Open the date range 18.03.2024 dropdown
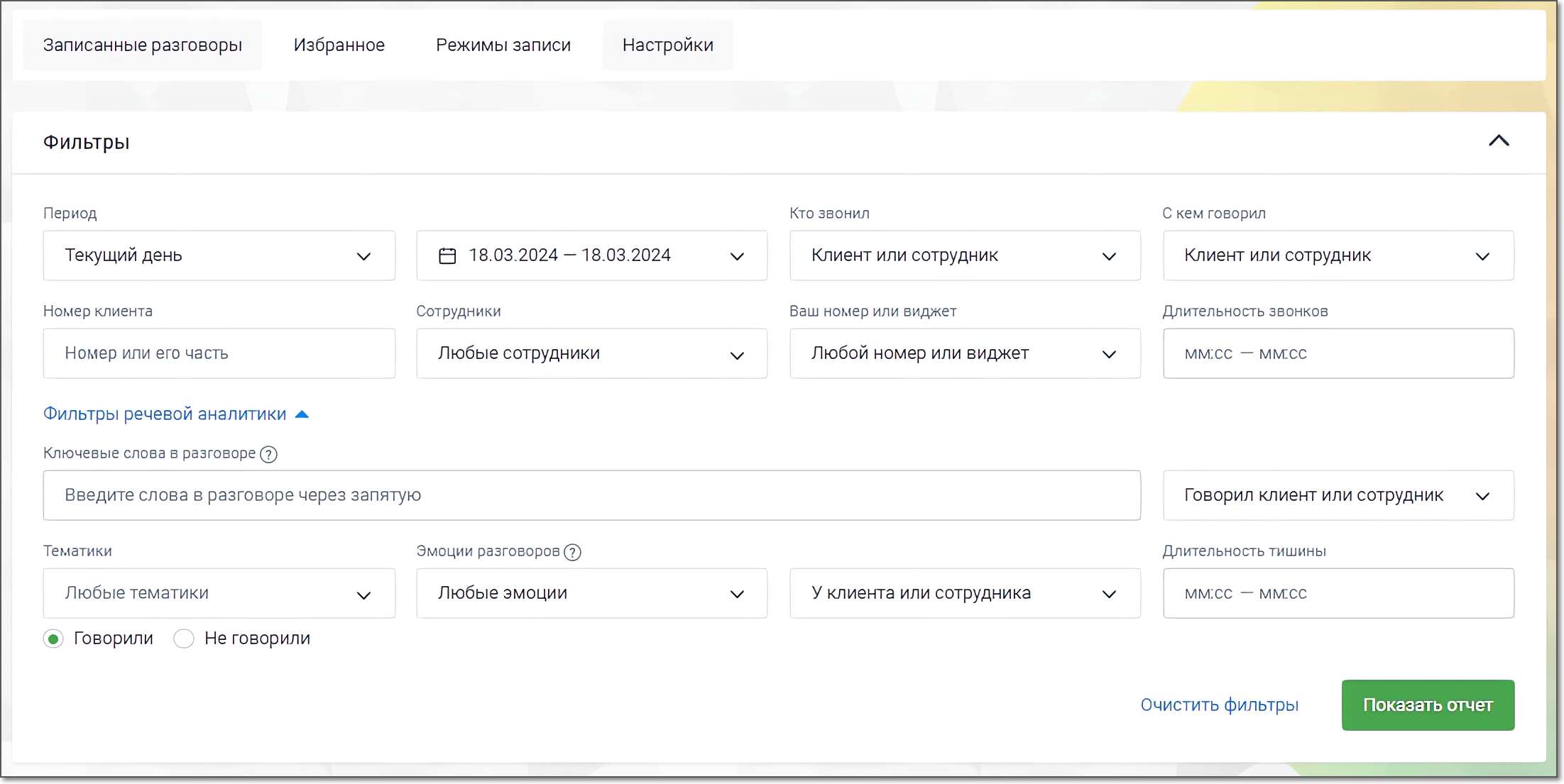This screenshot has width=1564, height=784. pyautogui.click(x=591, y=255)
